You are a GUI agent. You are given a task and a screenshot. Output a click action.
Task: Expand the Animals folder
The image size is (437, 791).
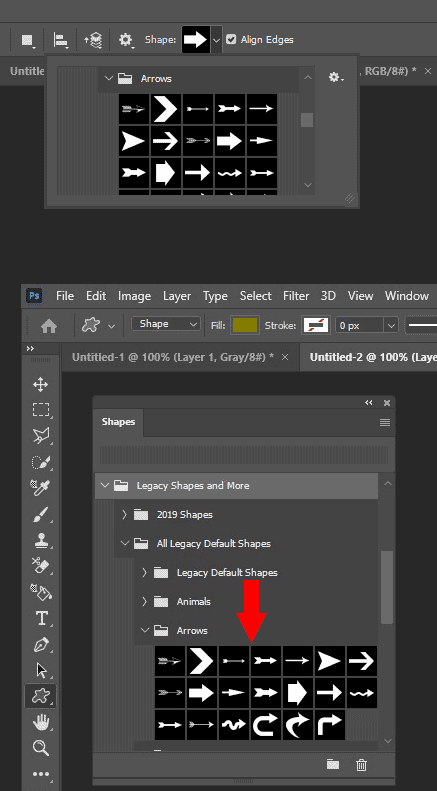tap(144, 601)
